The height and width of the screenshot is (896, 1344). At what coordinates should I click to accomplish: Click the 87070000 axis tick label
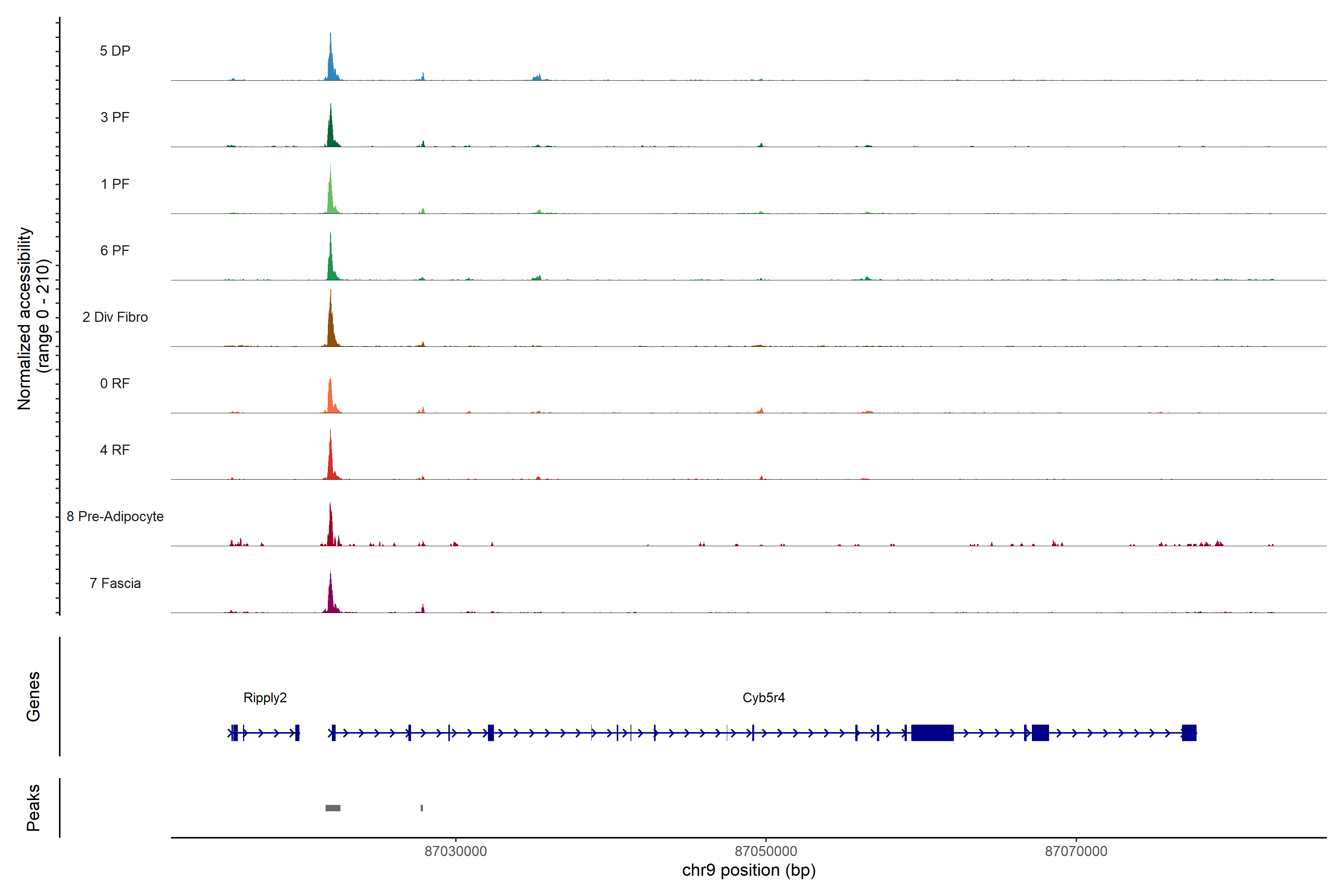(x=1076, y=852)
